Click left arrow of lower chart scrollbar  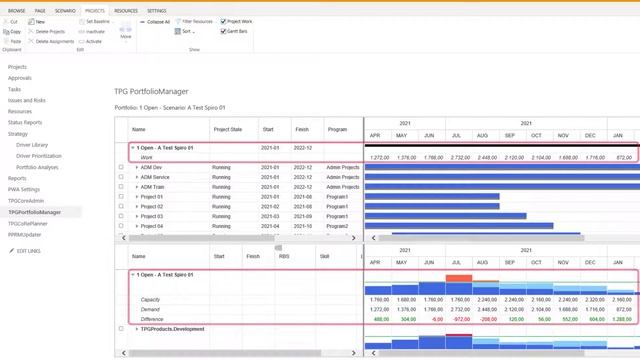[x=373, y=353]
